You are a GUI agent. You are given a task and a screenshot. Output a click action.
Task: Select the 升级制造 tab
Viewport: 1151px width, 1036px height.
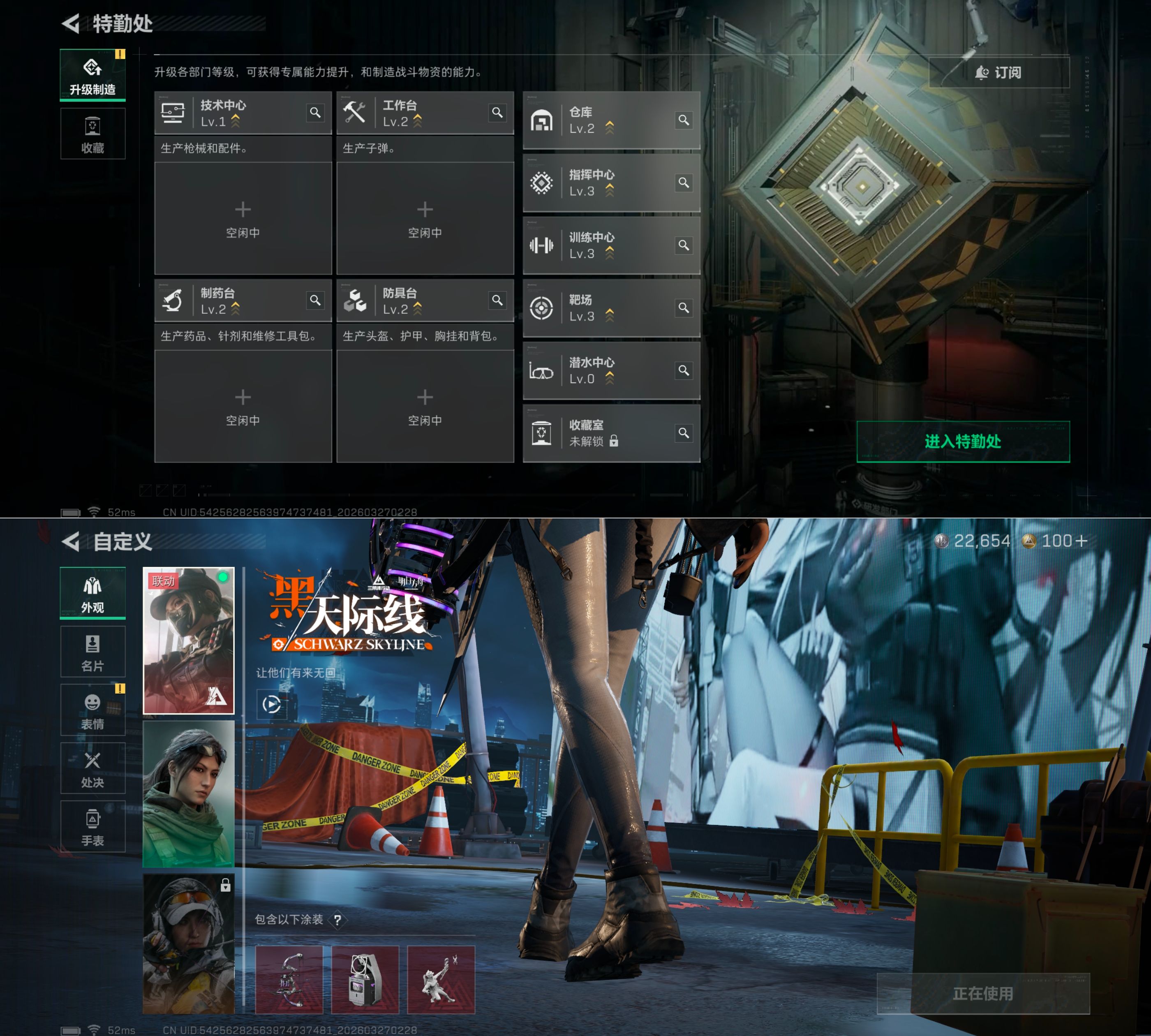click(93, 76)
